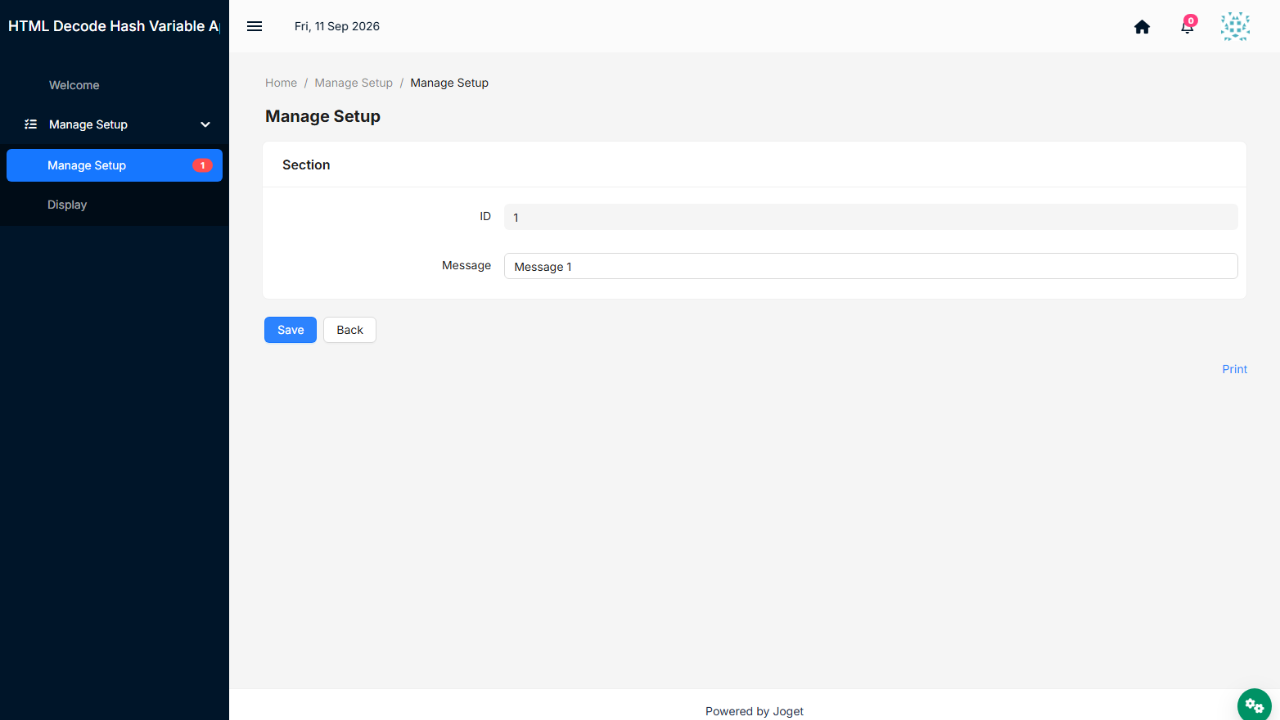The width and height of the screenshot is (1280, 720).
Task: Click the Back button
Action: pyautogui.click(x=350, y=330)
